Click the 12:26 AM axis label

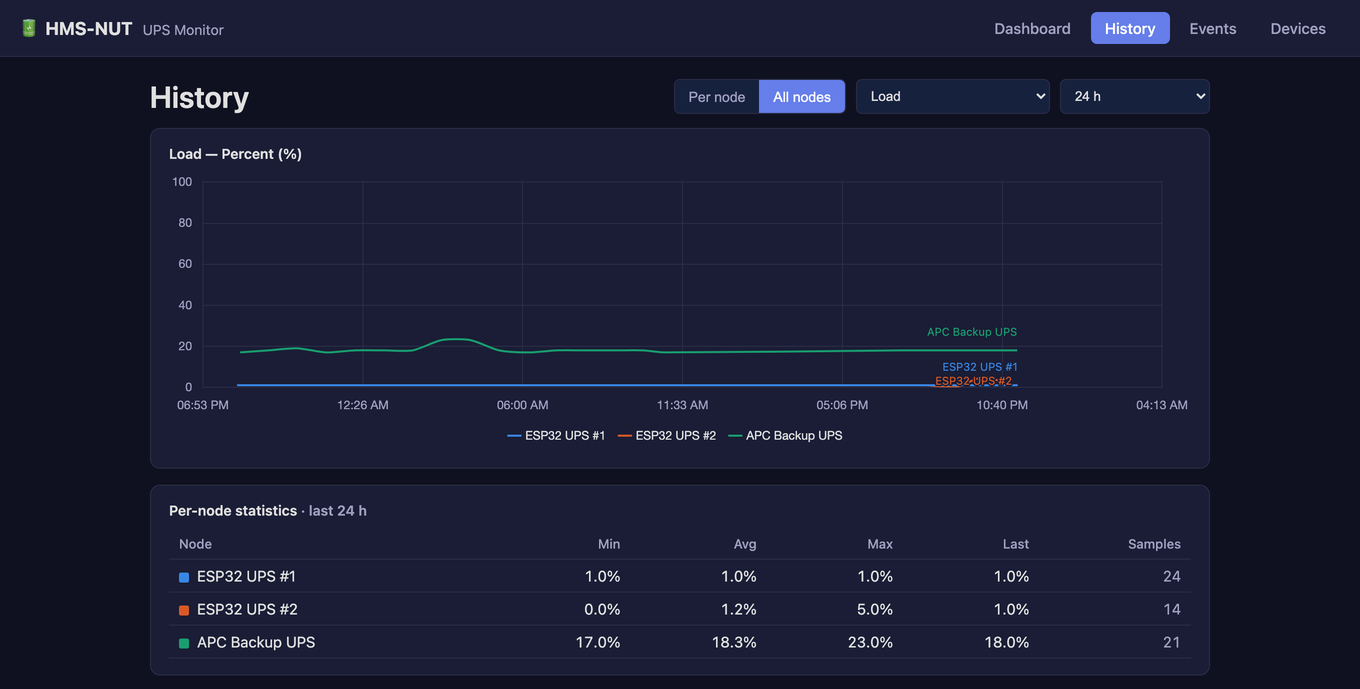click(x=363, y=405)
